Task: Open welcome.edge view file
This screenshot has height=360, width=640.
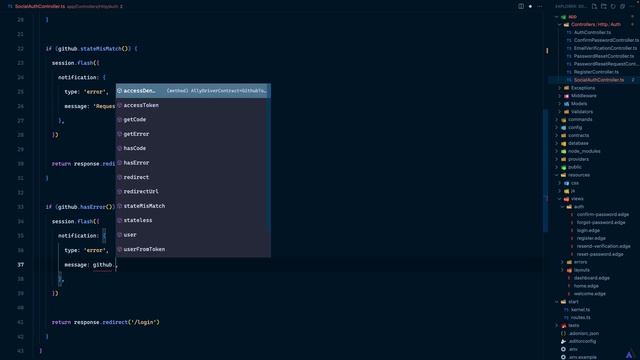Action: pyautogui.click(x=589, y=294)
